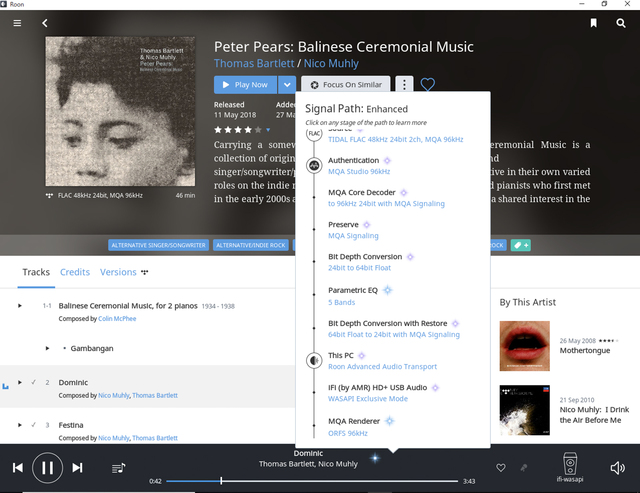Open the play queue icon

[119, 467]
